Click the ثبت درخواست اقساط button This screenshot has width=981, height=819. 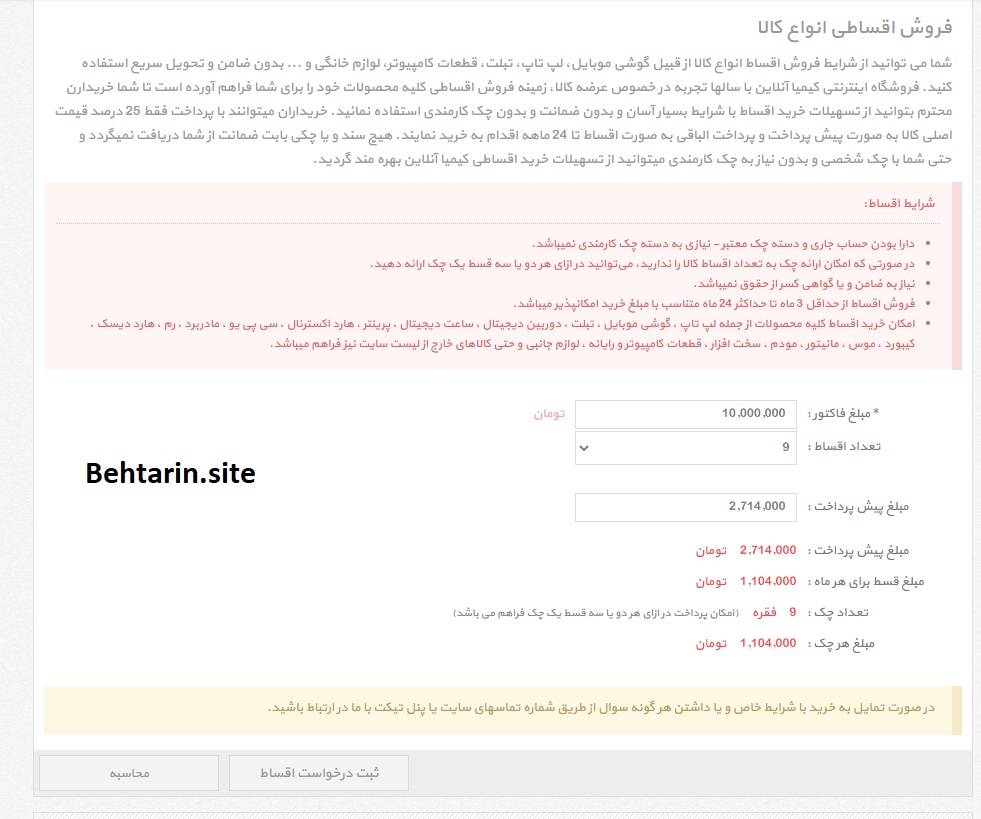pyautogui.click(x=319, y=773)
